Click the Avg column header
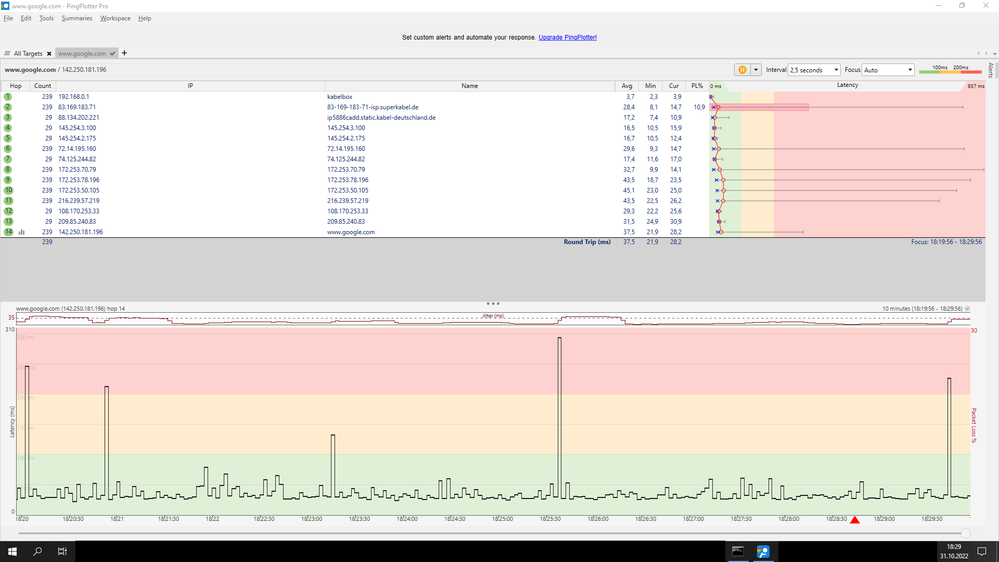The height and width of the screenshot is (562, 999). (627, 86)
